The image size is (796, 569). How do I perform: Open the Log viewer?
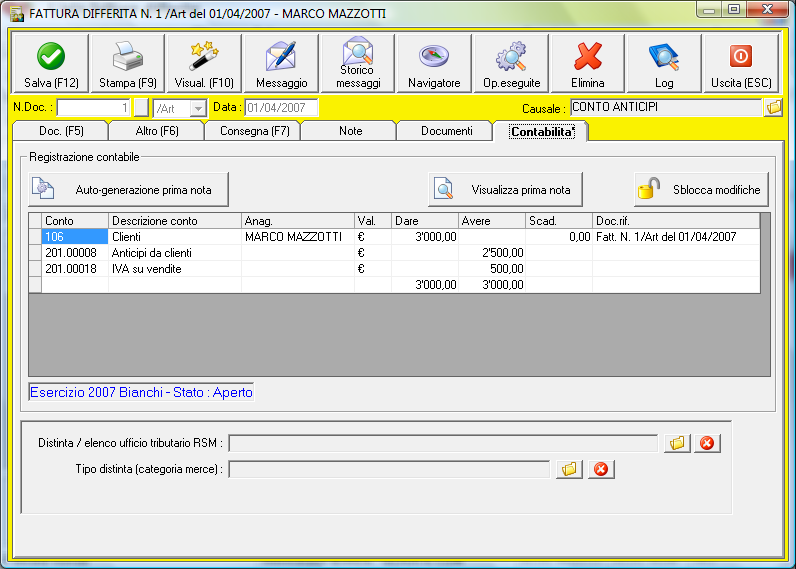click(x=664, y=63)
